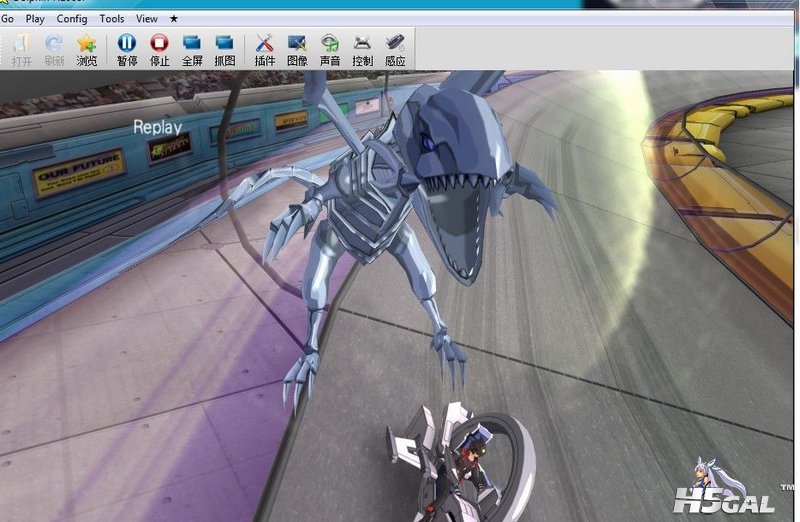The image size is (800, 522).
Task: Click the 刷新 (Refresh) toolbar icon
Action: (x=54, y=49)
